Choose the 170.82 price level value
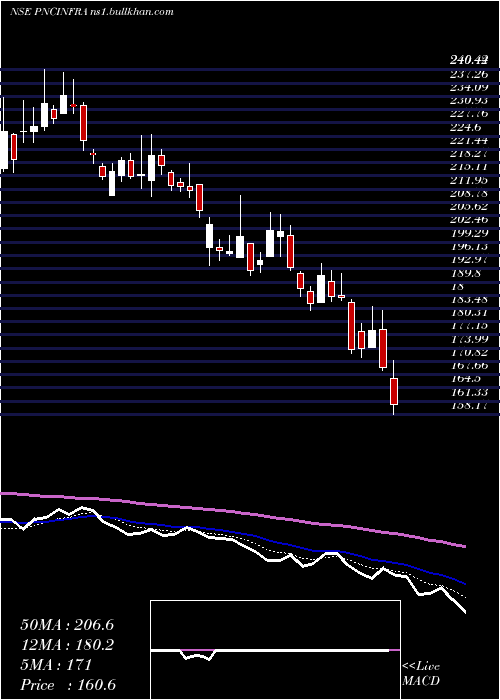The image size is (500, 700). 468,353
